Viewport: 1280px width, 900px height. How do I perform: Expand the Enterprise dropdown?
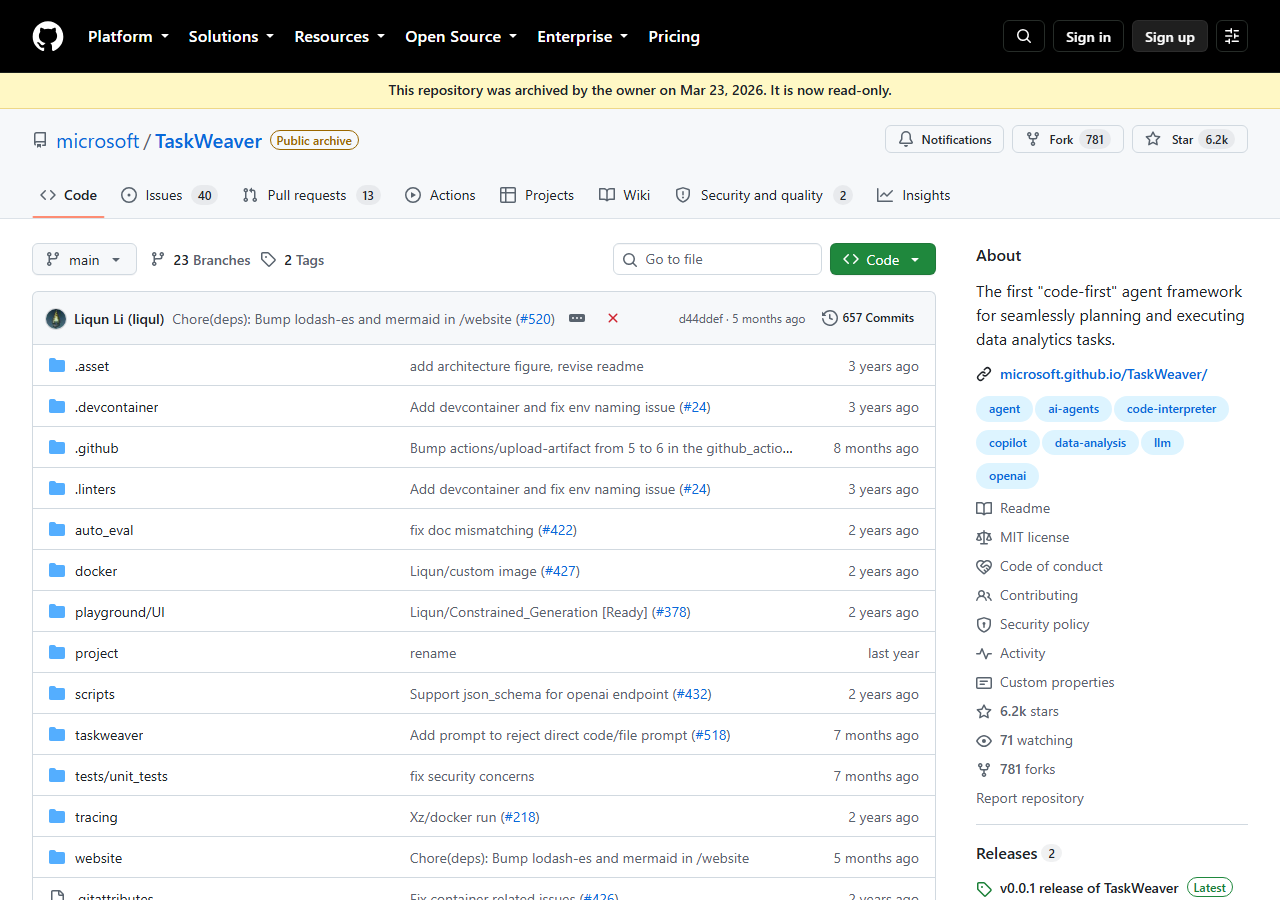pyautogui.click(x=582, y=37)
